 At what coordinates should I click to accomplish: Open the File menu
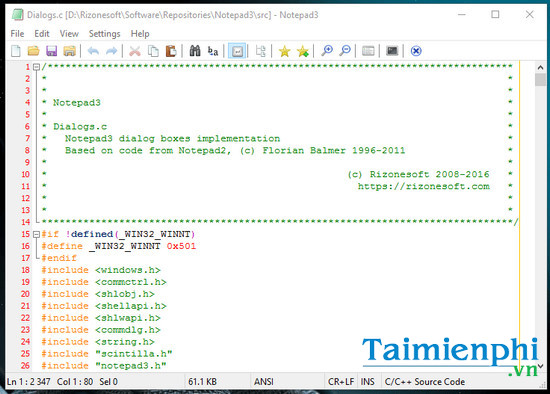point(17,34)
